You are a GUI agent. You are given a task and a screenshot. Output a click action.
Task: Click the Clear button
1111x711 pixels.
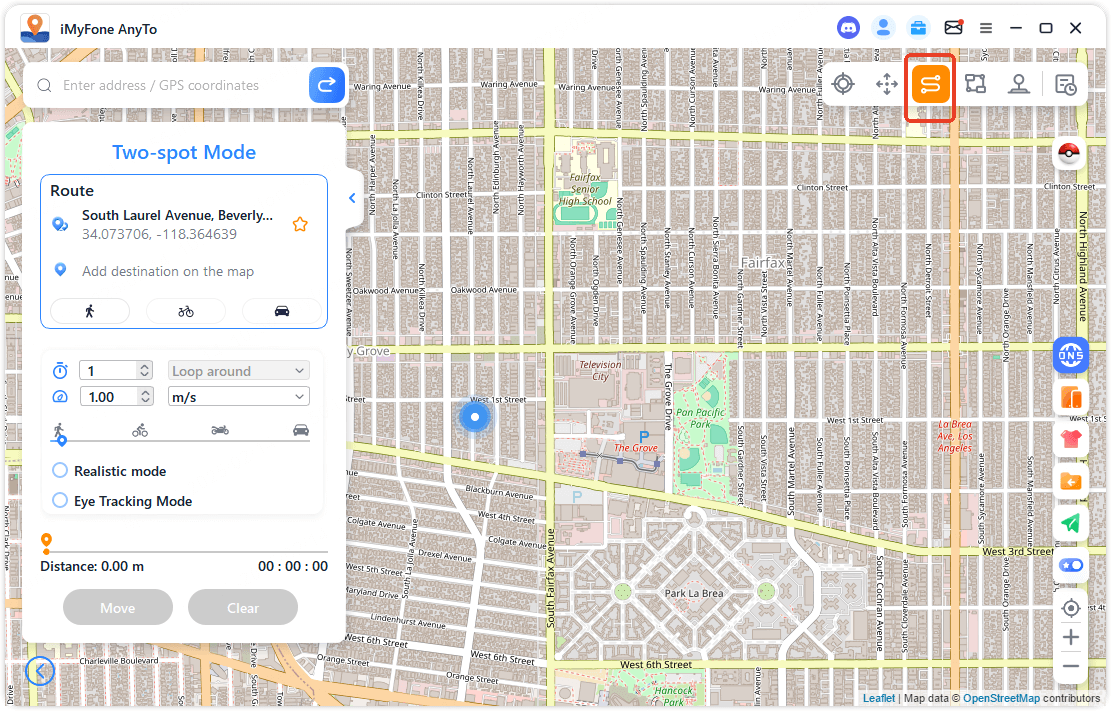(243, 608)
